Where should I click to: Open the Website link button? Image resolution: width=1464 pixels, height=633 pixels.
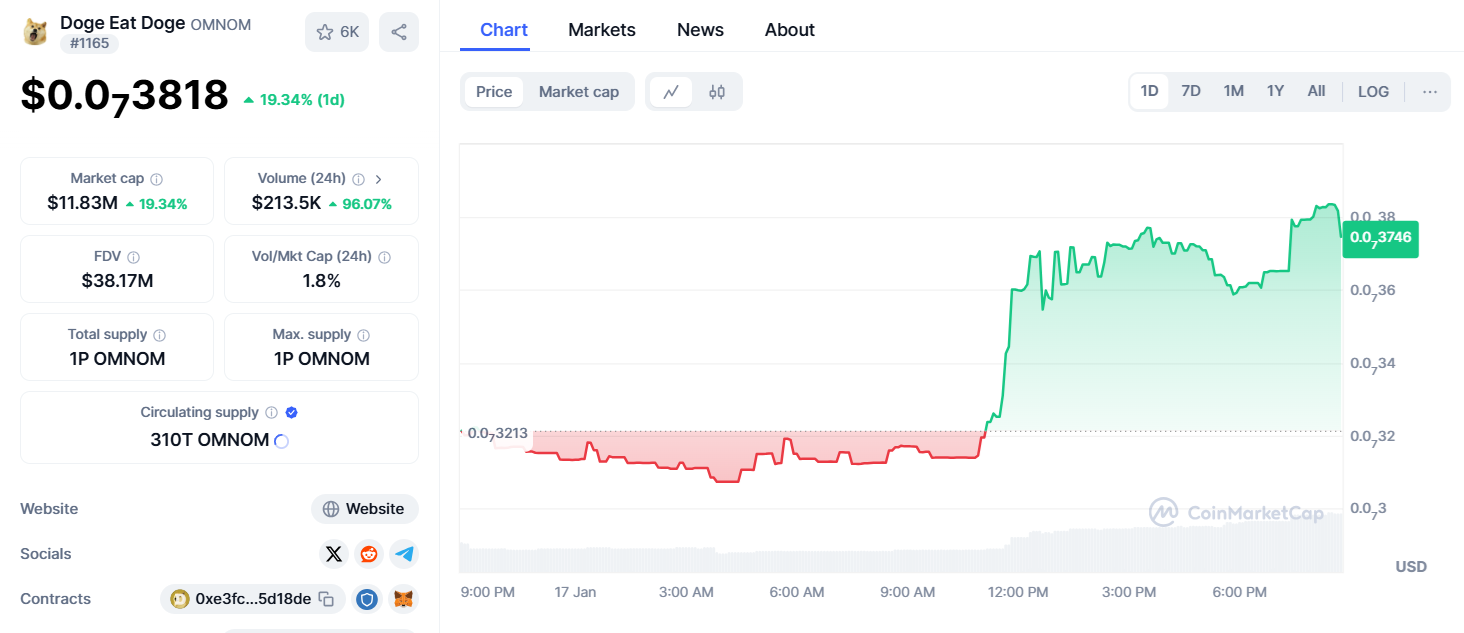coord(365,509)
